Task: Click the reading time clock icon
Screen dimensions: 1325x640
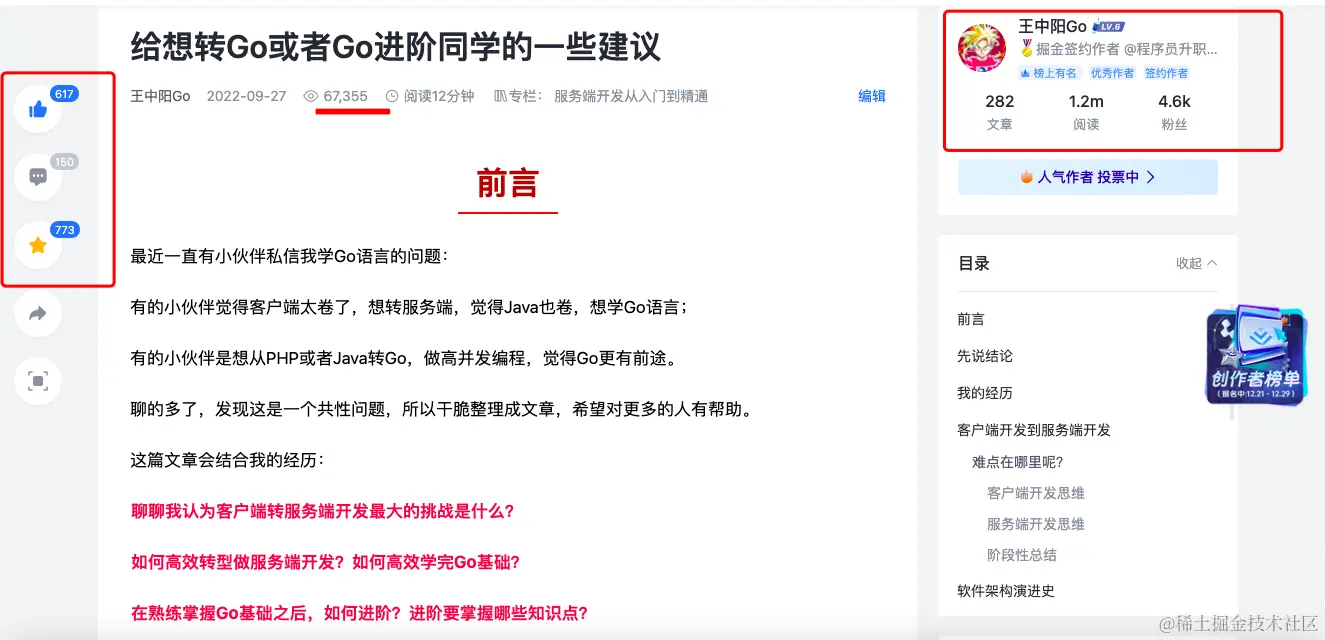Action: pos(392,96)
